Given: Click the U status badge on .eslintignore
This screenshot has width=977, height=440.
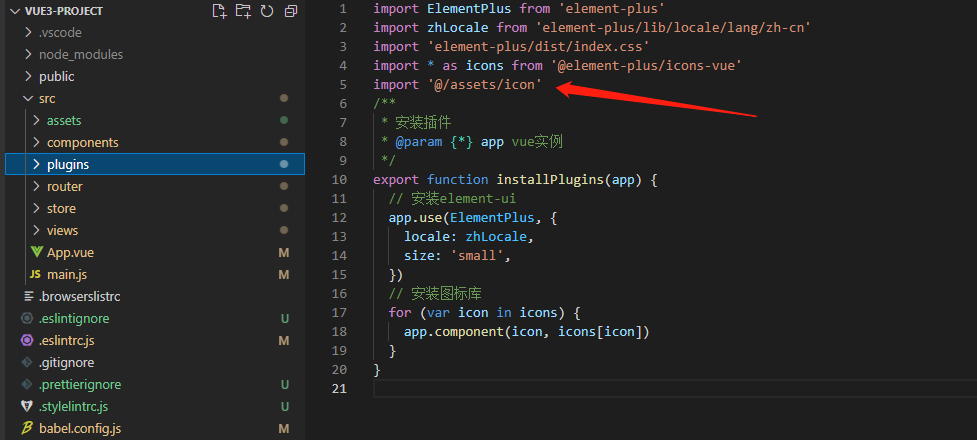Looking at the screenshot, I should pos(285,318).
